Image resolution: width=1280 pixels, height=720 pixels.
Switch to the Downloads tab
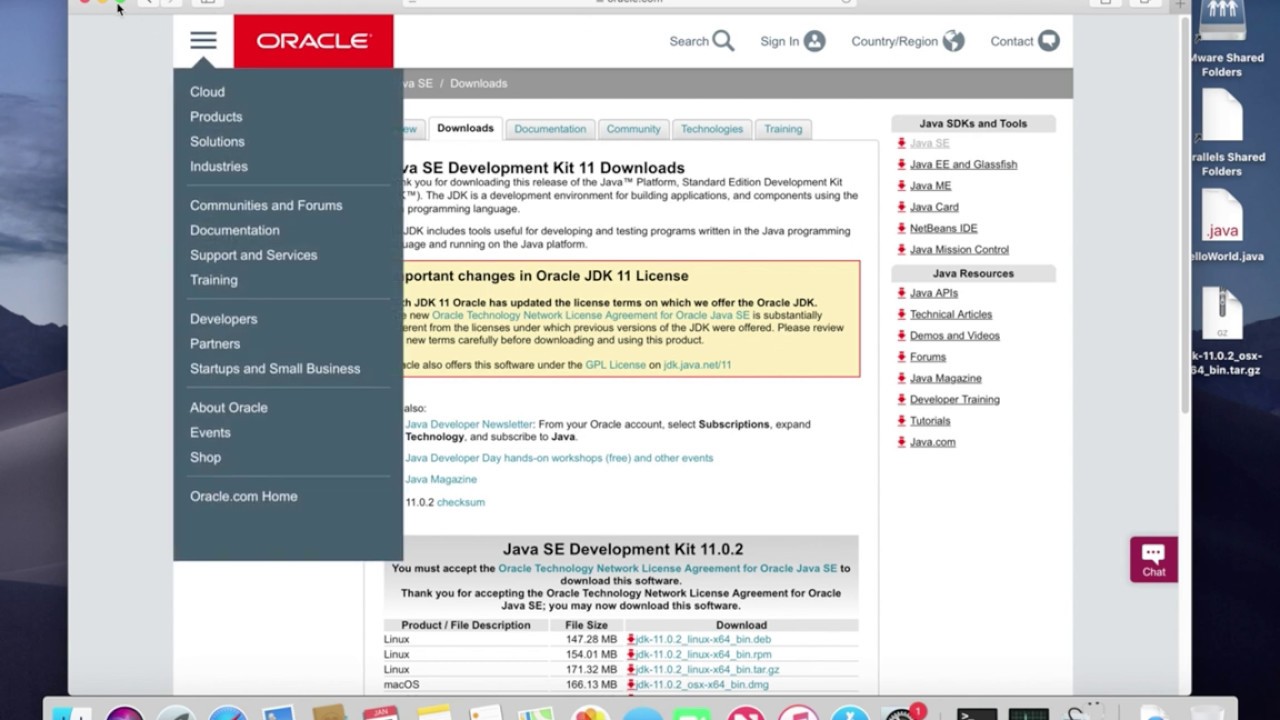point(465,128)
